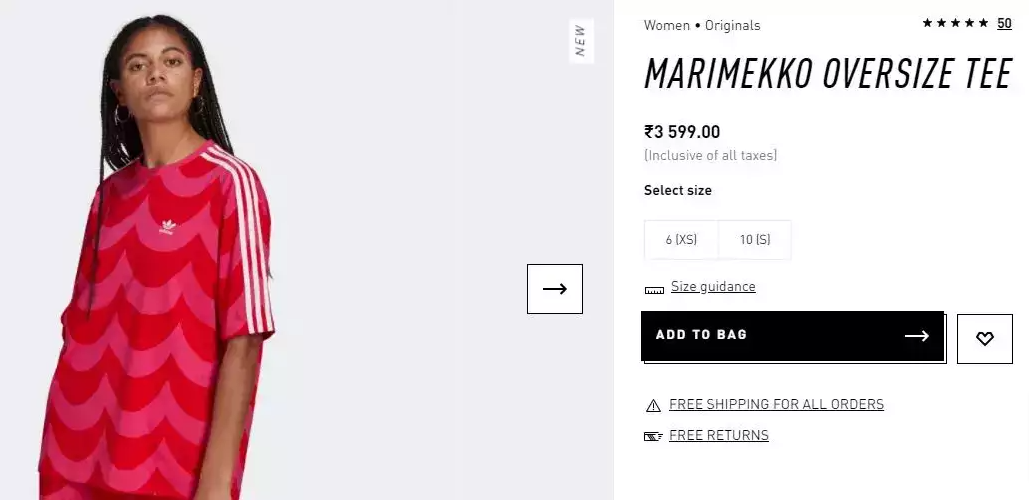Click the returns truck icon
Image resolution: width=1029 pixels, height=500 pixels.
coord(653,436)
